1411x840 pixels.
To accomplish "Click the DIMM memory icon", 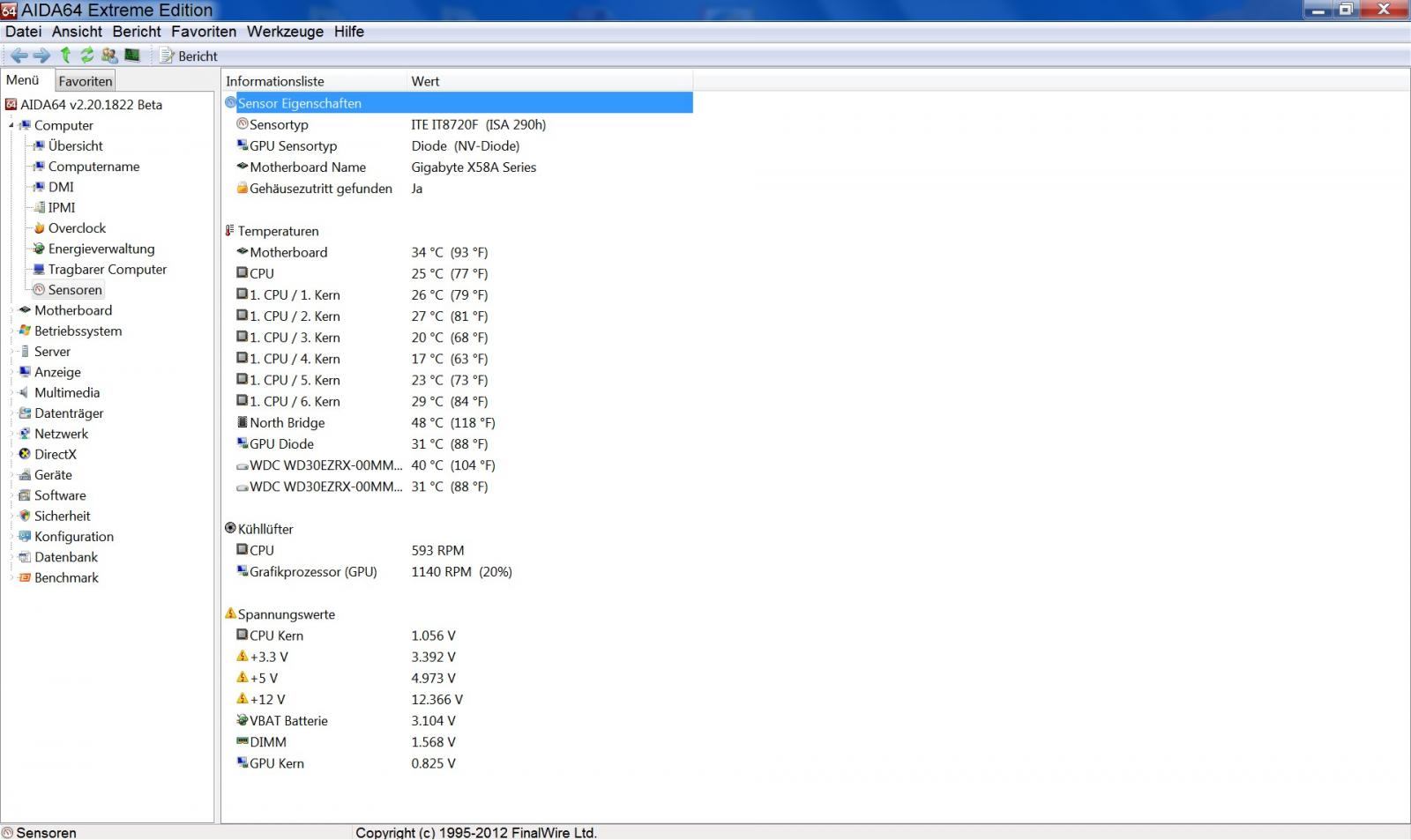I will pyautogui.click(x=243, y=741).
